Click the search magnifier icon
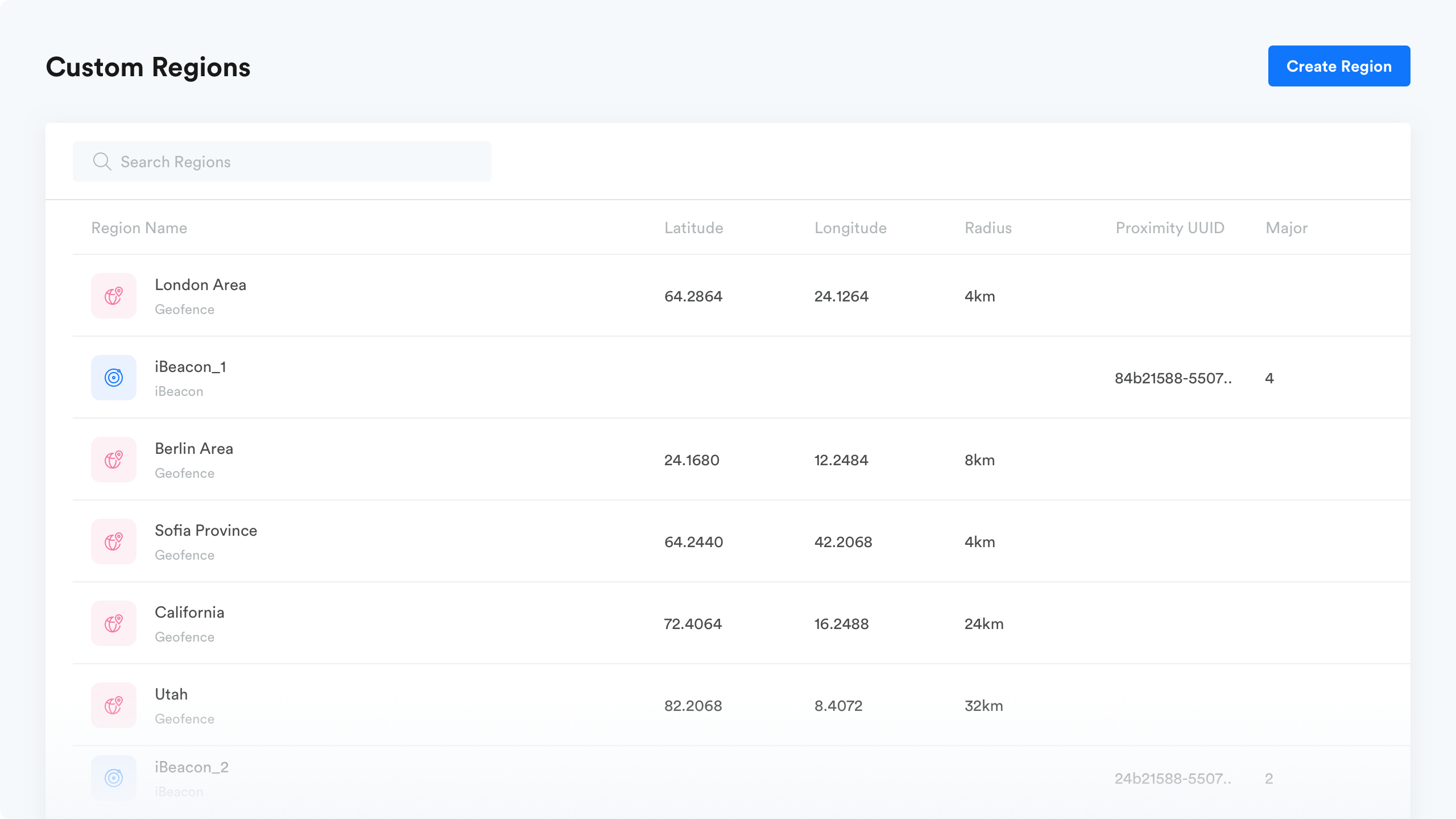This screenshot has height=819, width=1456. click(102, 162)
